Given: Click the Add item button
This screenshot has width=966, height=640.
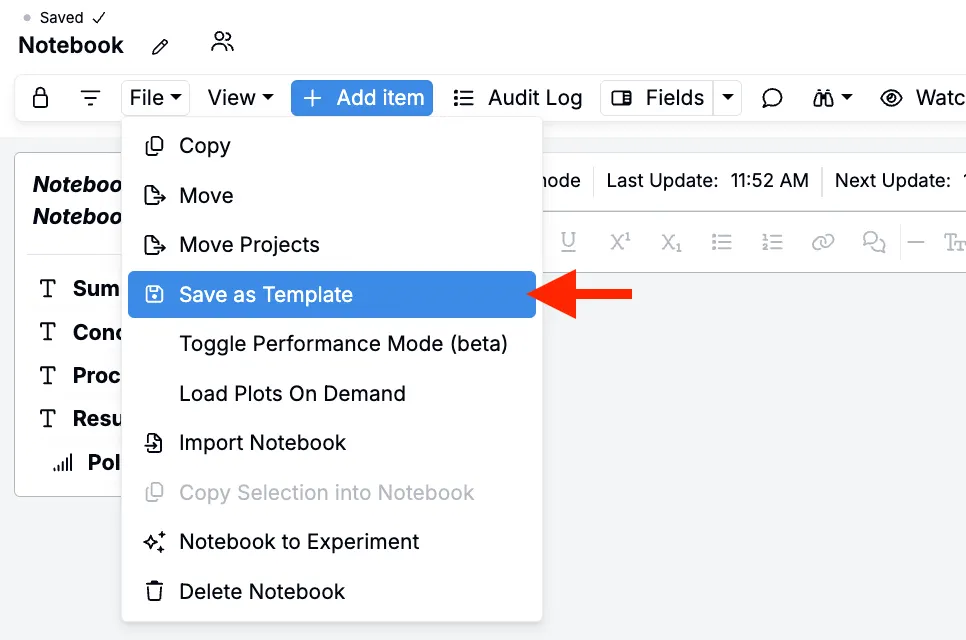Looking at the screenshot, I should pos(362,98).
